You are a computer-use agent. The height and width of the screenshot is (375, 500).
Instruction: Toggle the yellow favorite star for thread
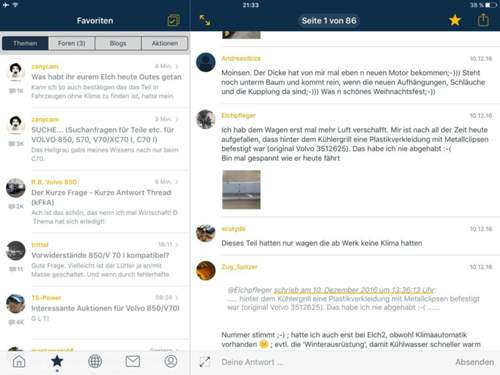(455, 20)
